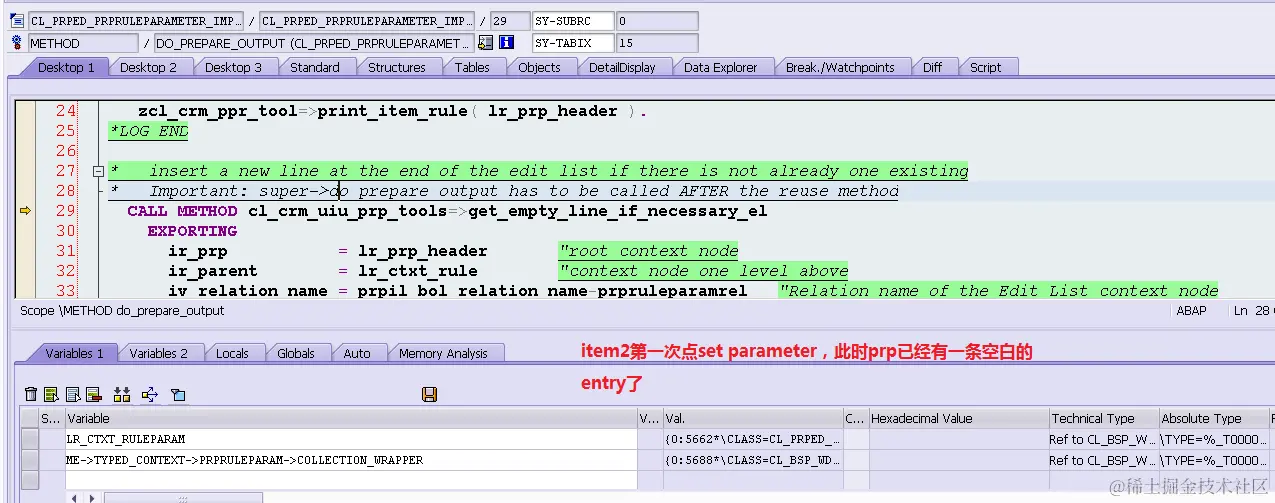Click the list icon with the red bar

[94, 395]
